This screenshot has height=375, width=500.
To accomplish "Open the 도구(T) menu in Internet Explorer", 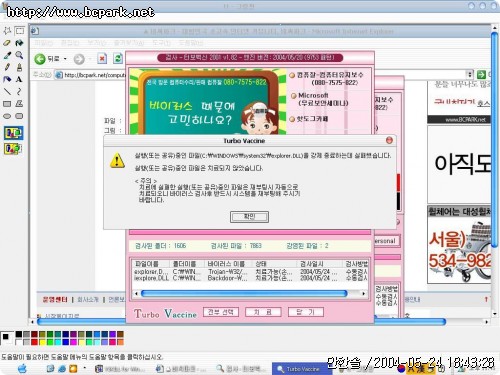I will coord(161,43).
